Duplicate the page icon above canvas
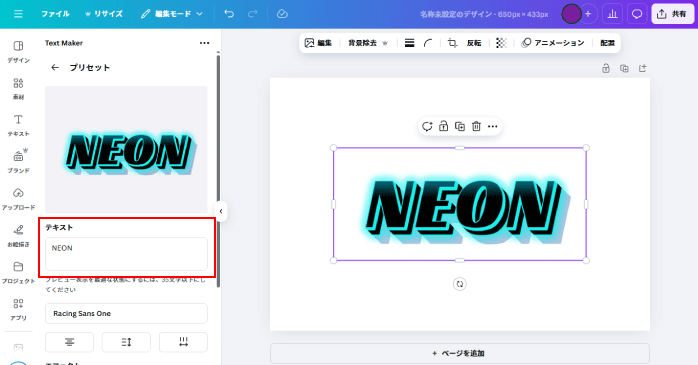This screenshot has height=365, width=698. [624, 69]
